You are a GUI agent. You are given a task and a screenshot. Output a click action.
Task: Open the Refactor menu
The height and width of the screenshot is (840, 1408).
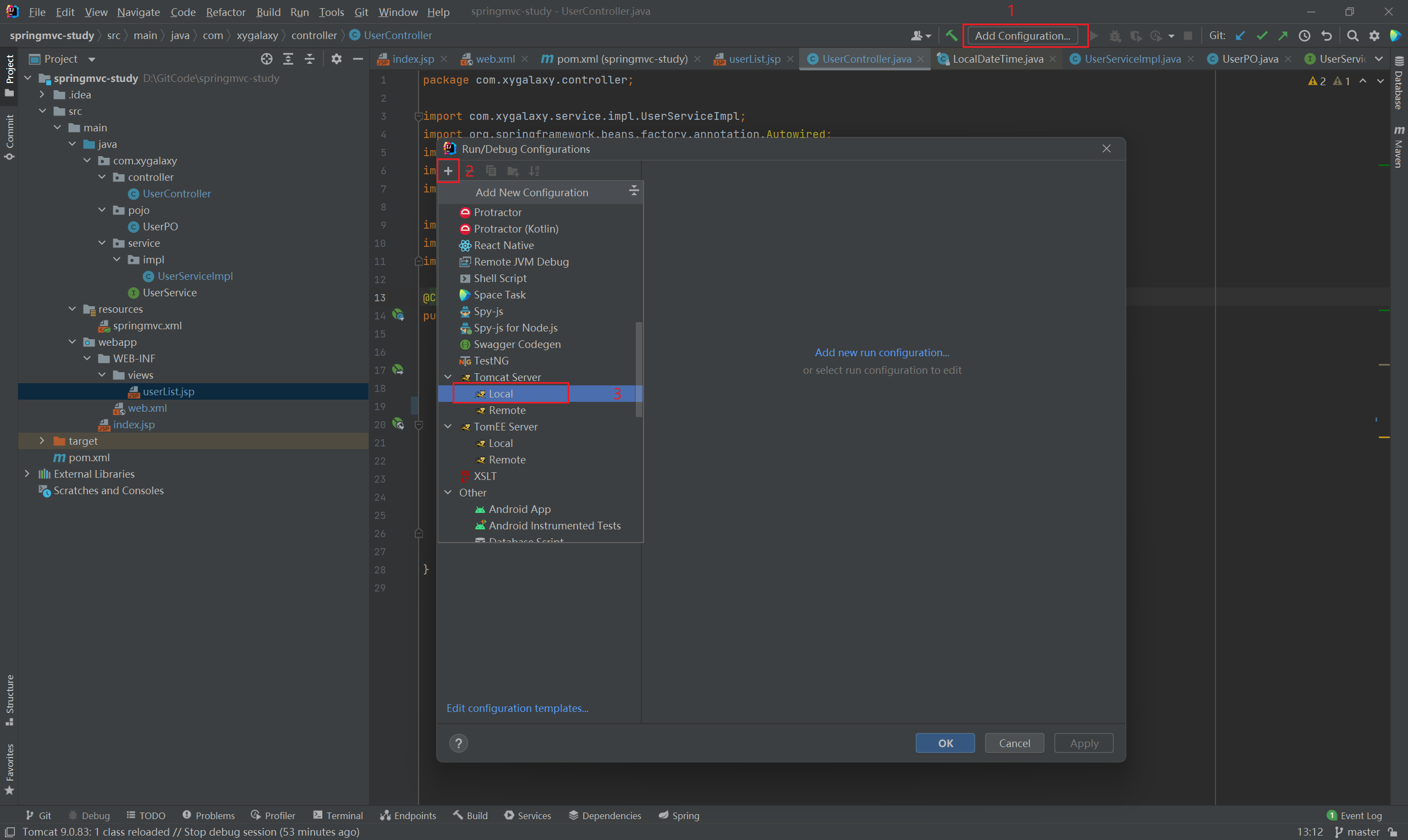coord(226,12)
